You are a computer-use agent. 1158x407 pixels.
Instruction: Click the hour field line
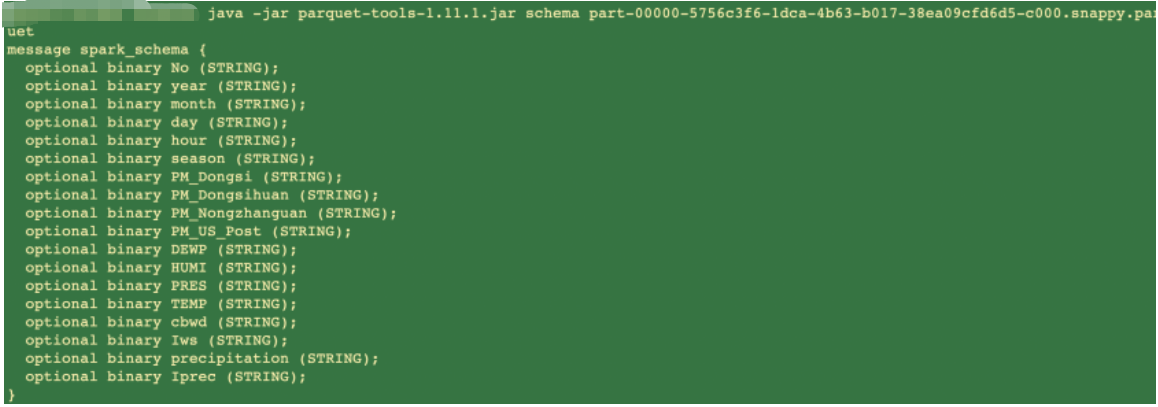161,141
